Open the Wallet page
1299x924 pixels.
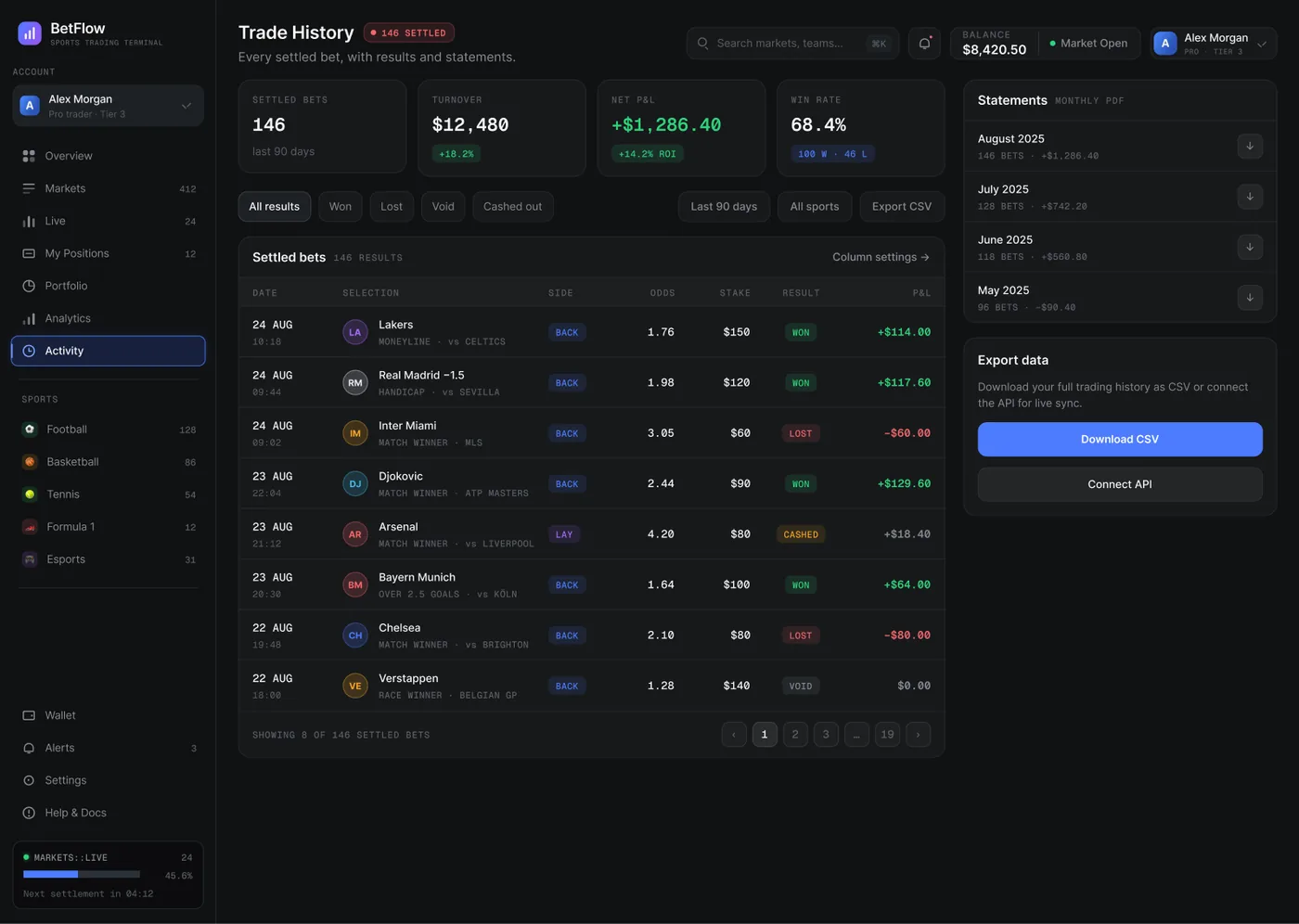point(109,715)
